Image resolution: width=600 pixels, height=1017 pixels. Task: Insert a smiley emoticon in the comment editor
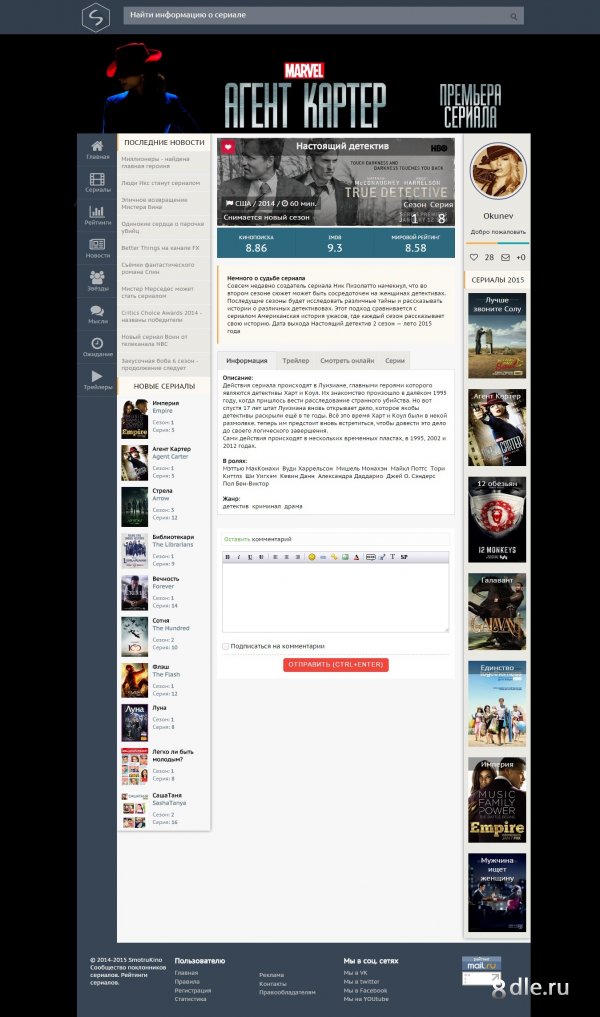pyautogui.click(x=312, y=557)
